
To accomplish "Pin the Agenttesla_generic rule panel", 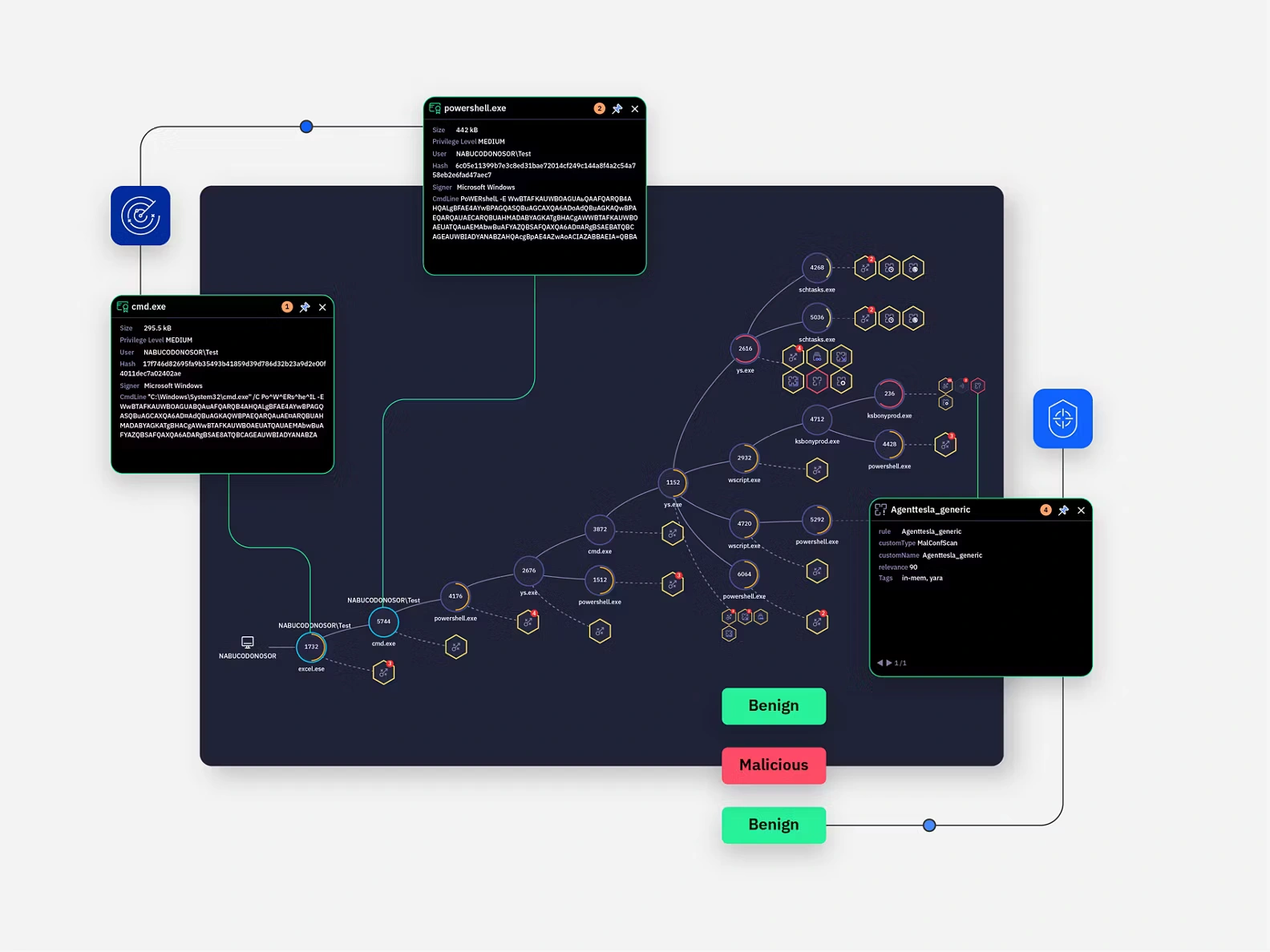I will coord(1063,510).
